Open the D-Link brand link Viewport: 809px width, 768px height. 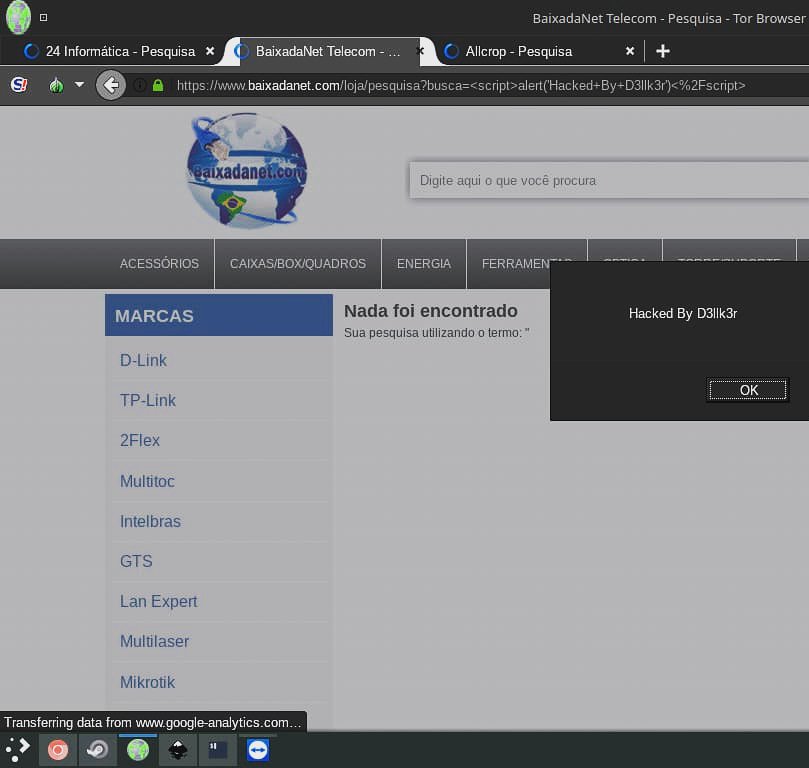pyautogui.click(x=143, y=360)
